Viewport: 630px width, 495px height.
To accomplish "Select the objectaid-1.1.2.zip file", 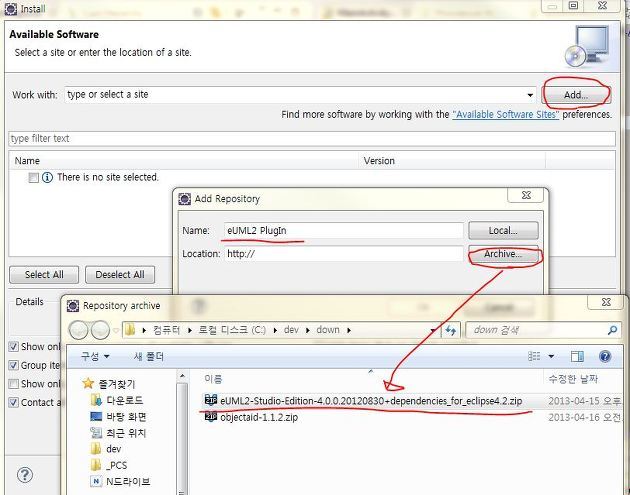I will pyautogui.click(x=259, y=417).
